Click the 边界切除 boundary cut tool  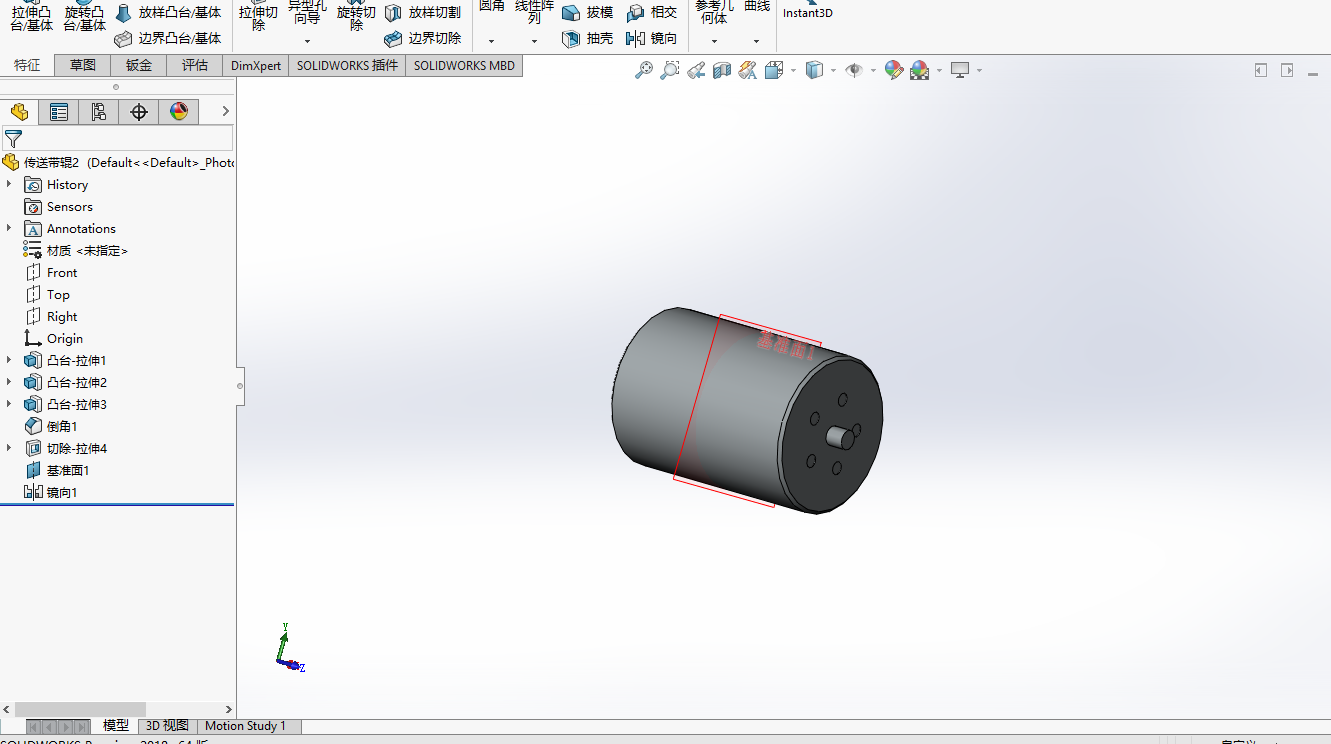(x=423, y=39)
